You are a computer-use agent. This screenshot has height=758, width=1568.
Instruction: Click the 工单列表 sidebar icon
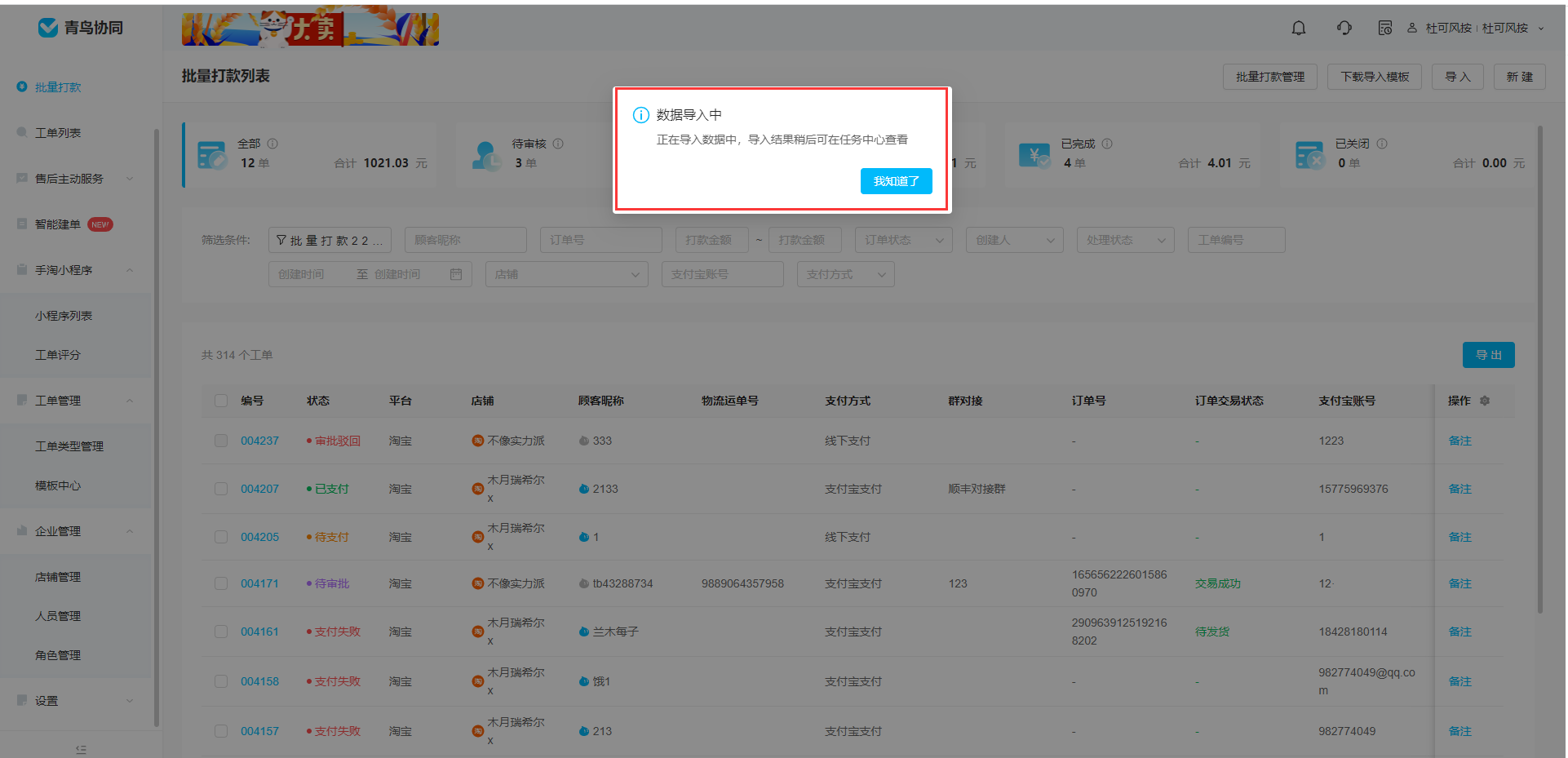tap(22, 132)
